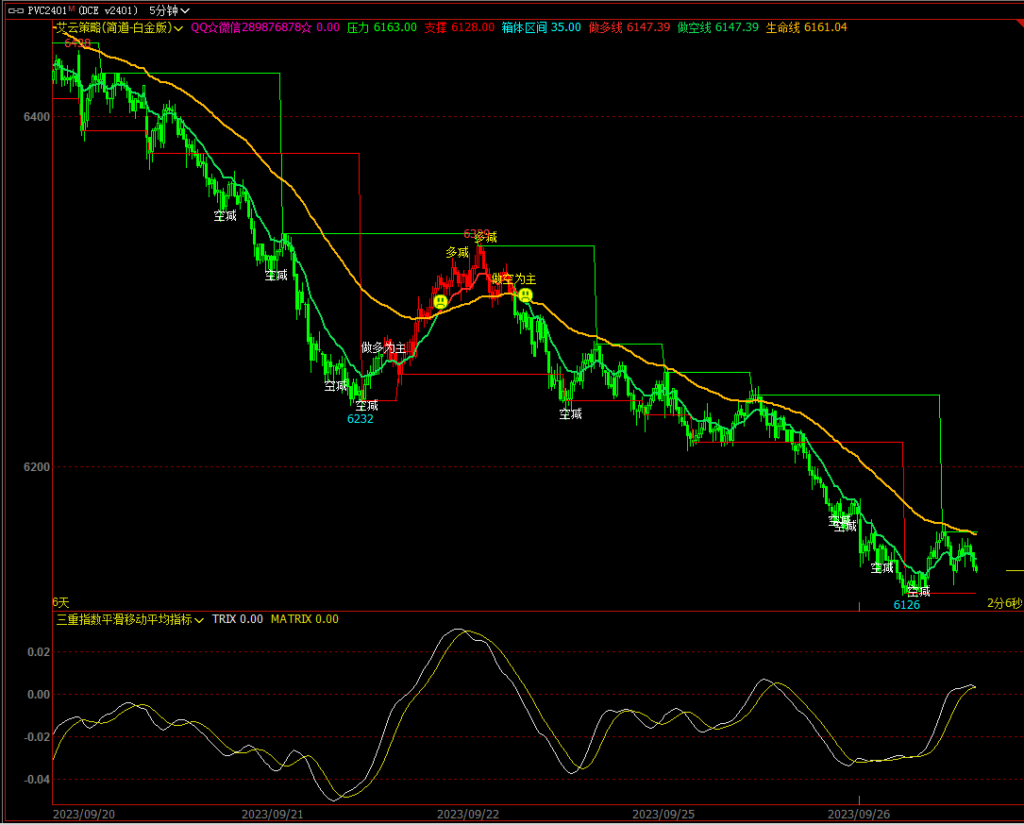Select the 6232 low price marker
This screenshot has height=825, width=1024.
360,419
